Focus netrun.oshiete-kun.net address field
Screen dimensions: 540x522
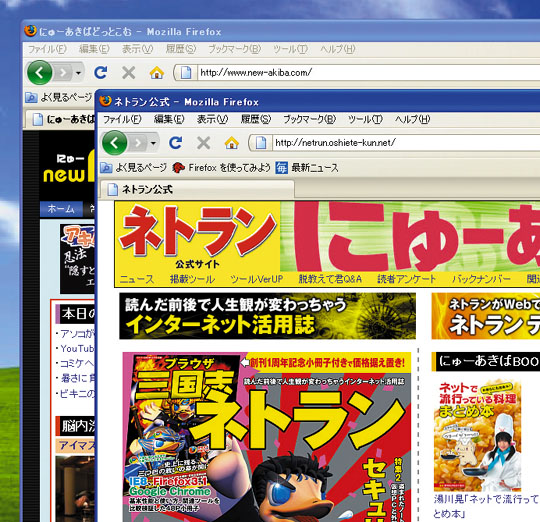[x=406, y=143]
